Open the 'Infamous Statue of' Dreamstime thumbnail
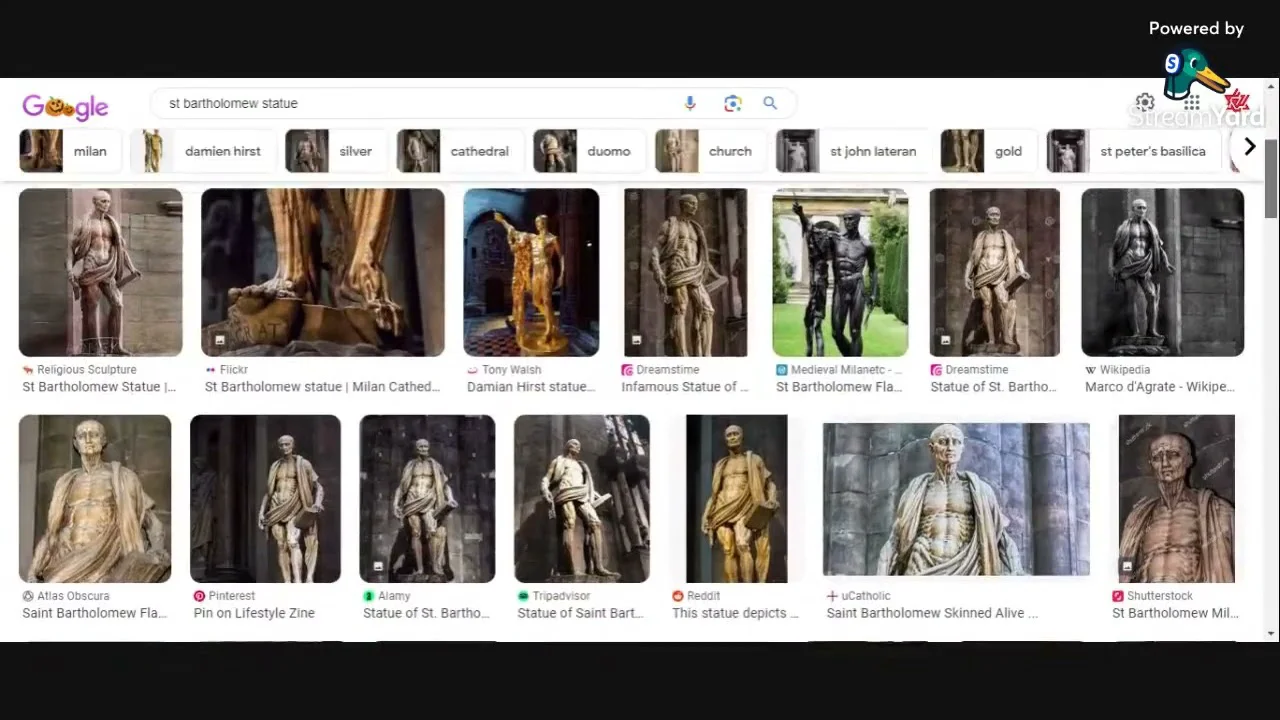The height and width of the screenshot is (720, 1280). [685, 272]
